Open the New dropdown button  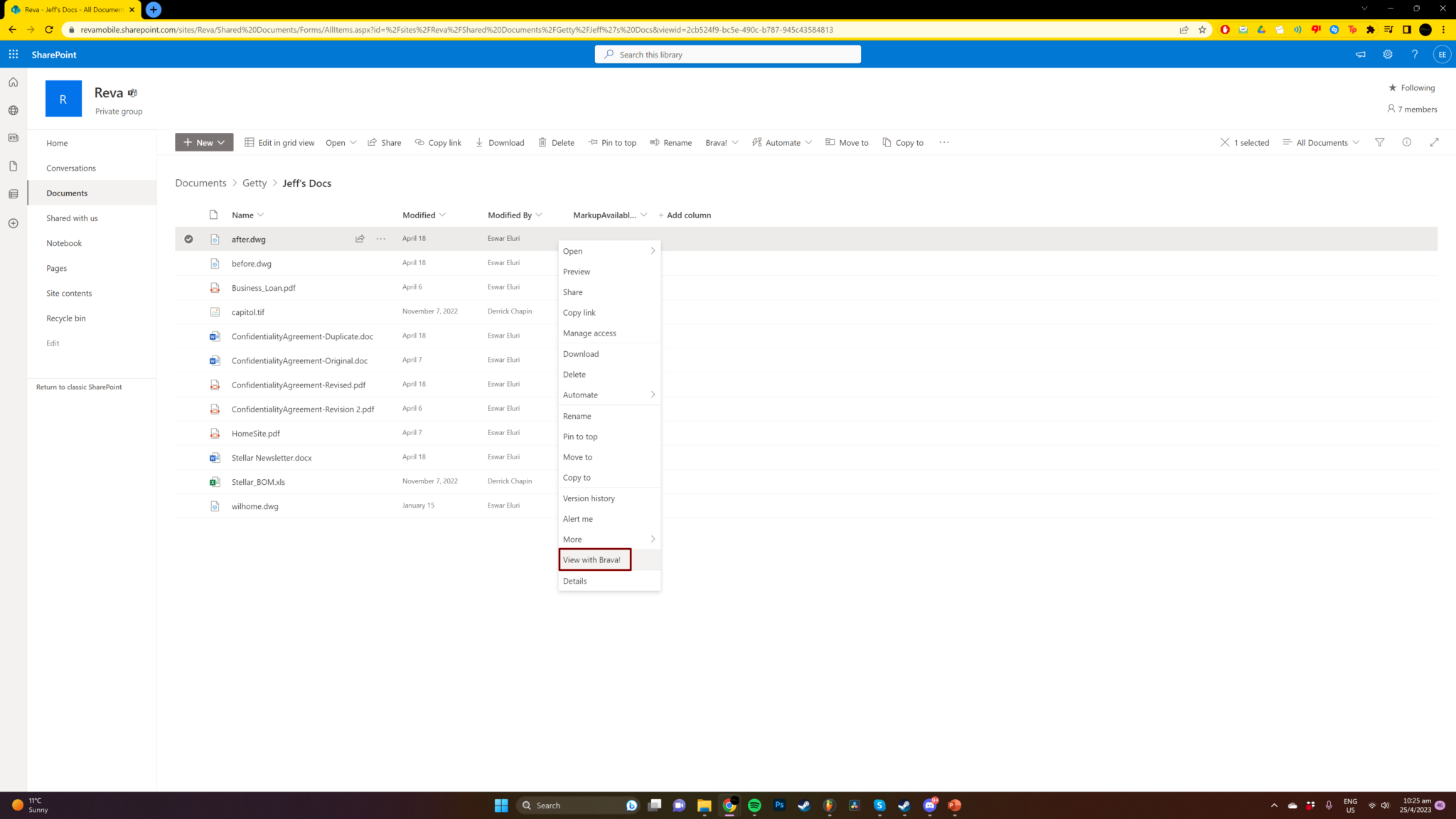point(204,142)
